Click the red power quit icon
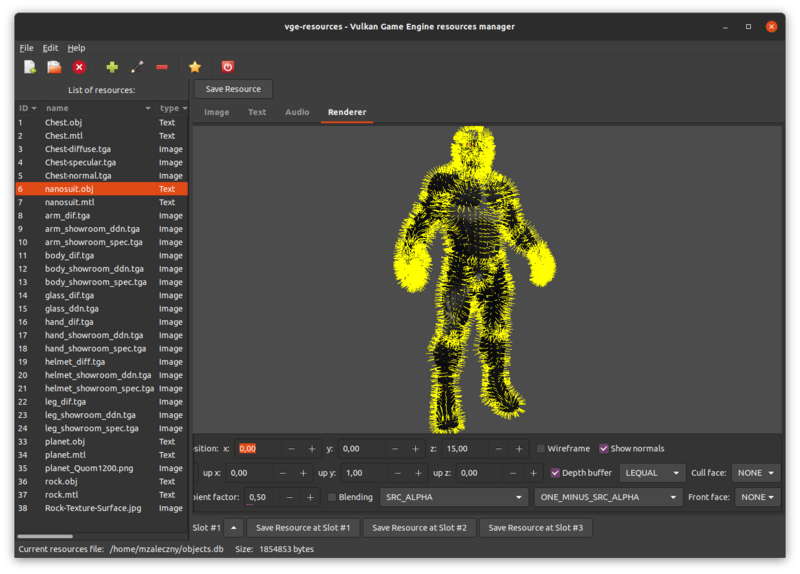The height and width of the screenshot is (574, 800). click(x=228, y=67)
